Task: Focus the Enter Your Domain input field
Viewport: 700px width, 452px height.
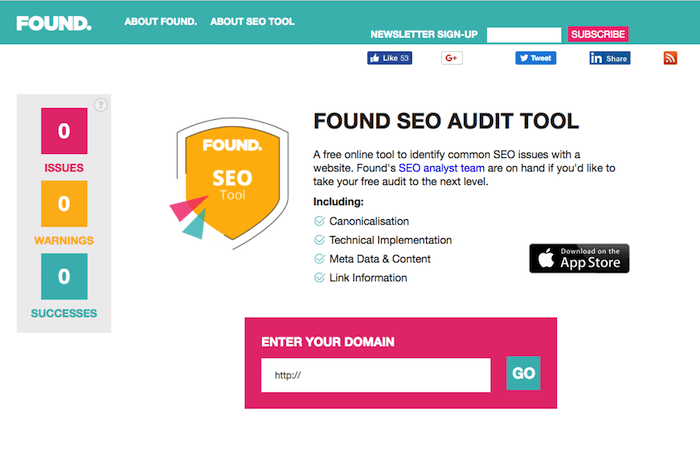Action: [x=375, y=375]
